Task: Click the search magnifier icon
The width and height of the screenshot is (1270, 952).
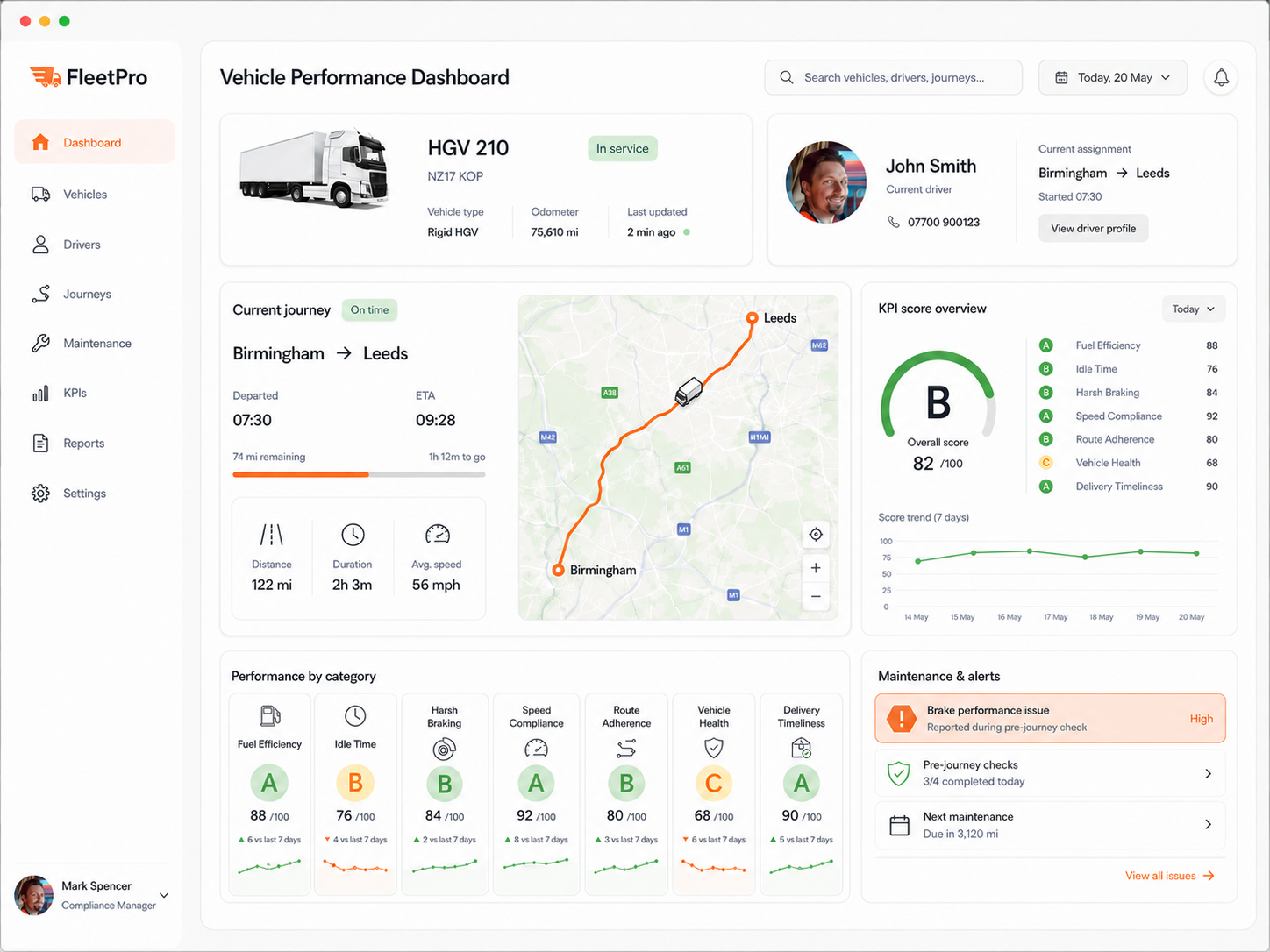Action: [x=787, y=77]
